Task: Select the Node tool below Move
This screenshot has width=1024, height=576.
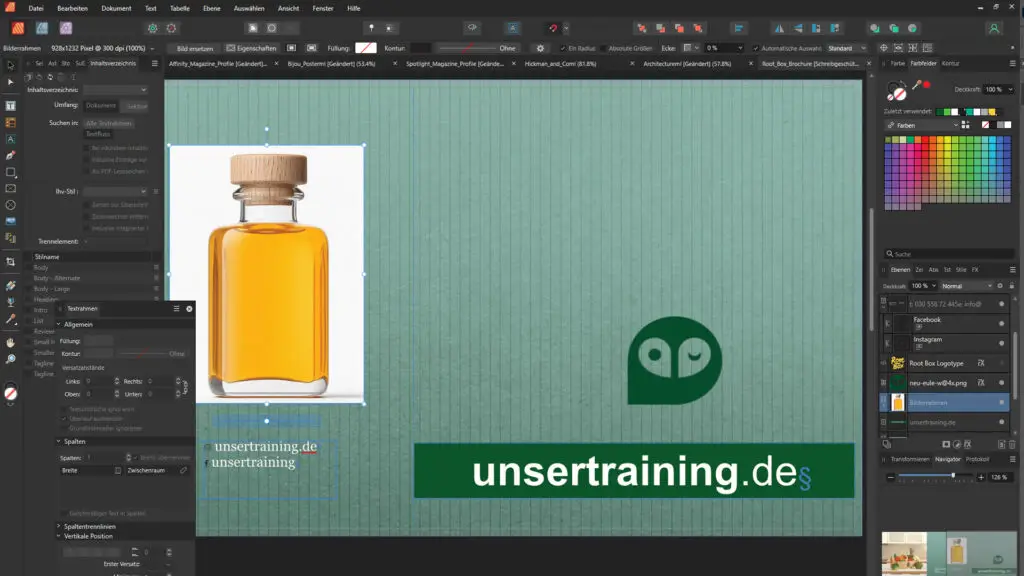Action: [x=10, y=82]
